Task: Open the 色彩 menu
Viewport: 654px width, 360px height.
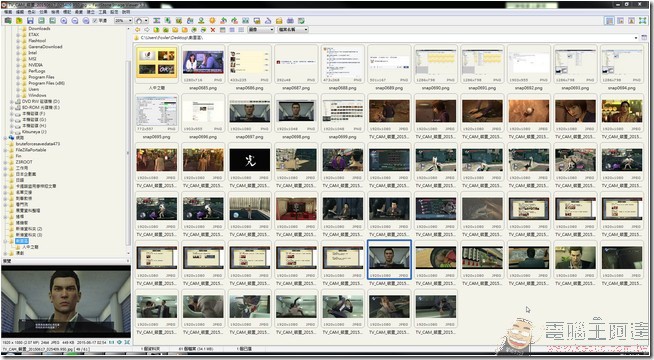Action: pos(32,12)
